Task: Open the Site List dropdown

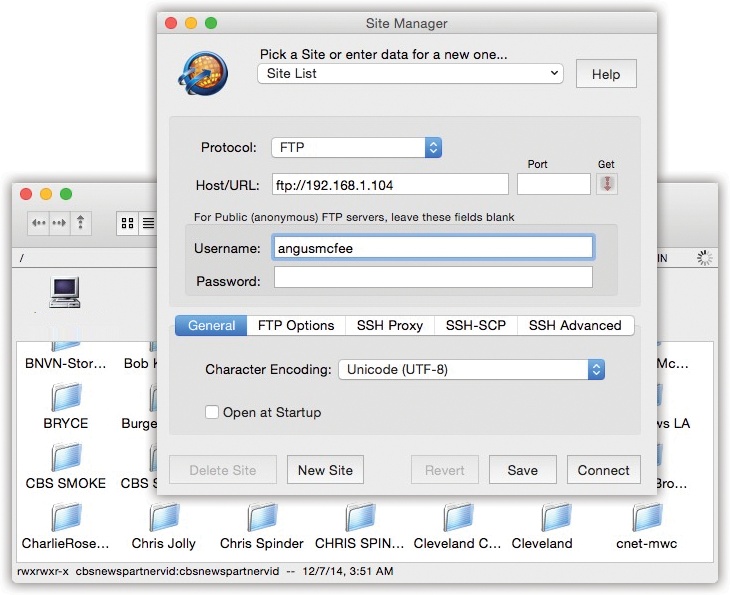Action: click(x=410, y=74)
